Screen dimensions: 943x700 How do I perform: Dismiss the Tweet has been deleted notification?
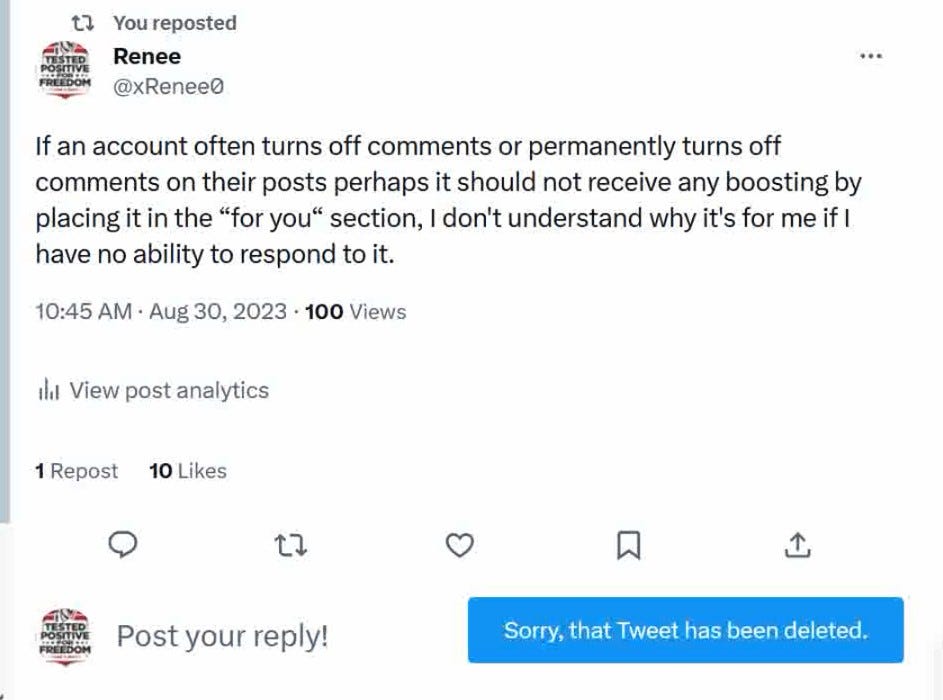tap(686, 630)
